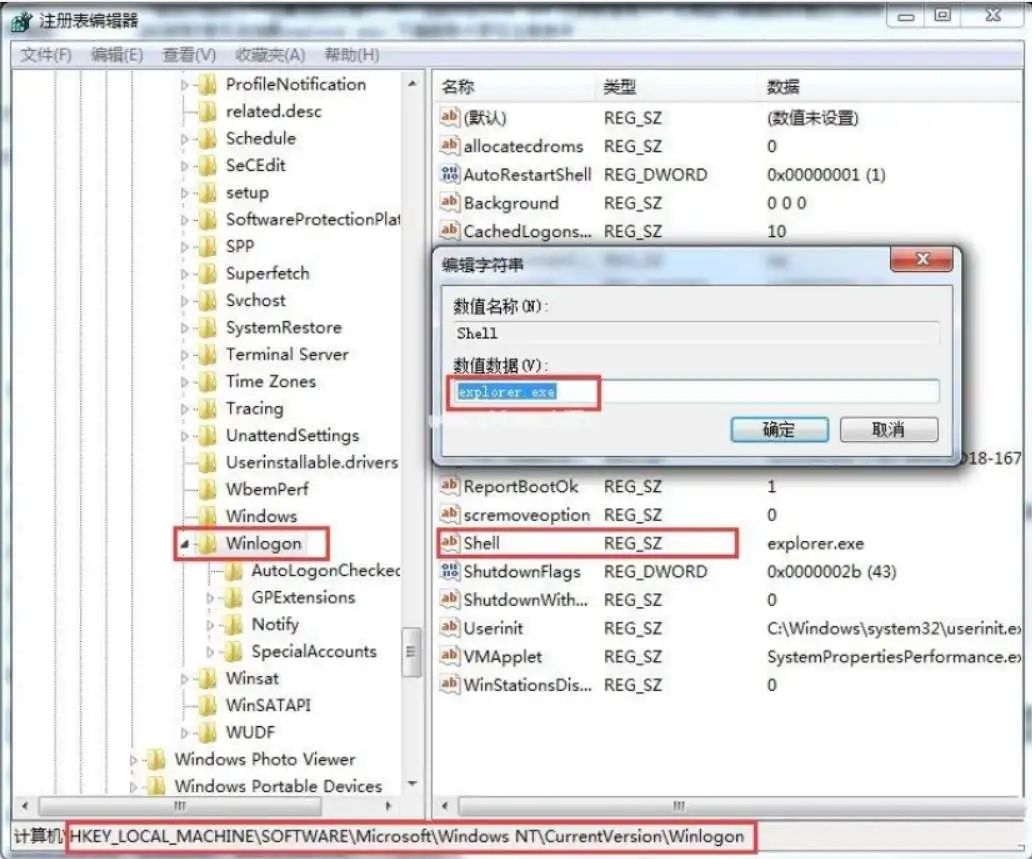
Task: Click the tree pane horizontal scrollbar thumb
Action: click(x=179, y=806)
